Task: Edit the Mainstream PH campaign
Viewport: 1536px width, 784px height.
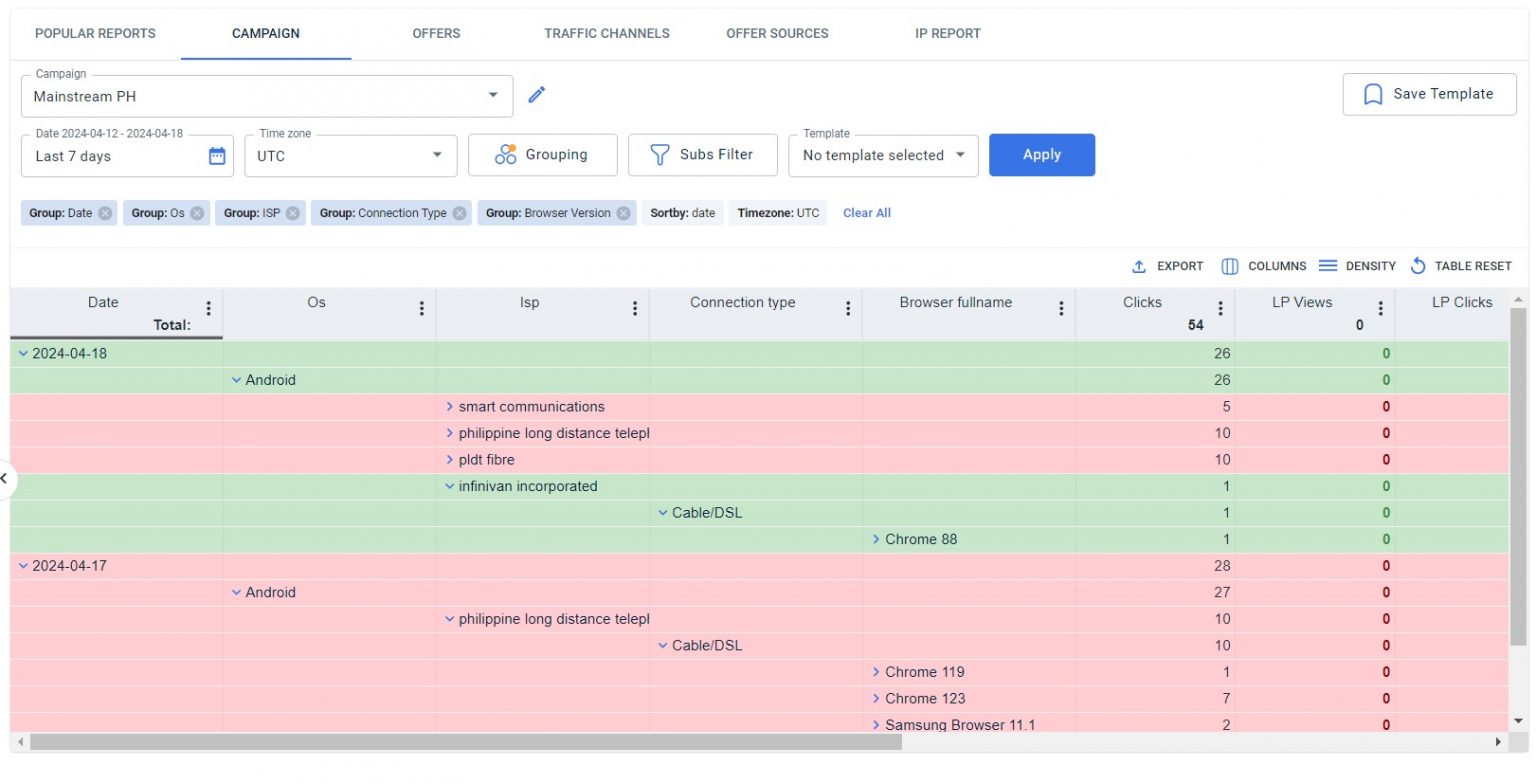Action: (x=537, y=94)
